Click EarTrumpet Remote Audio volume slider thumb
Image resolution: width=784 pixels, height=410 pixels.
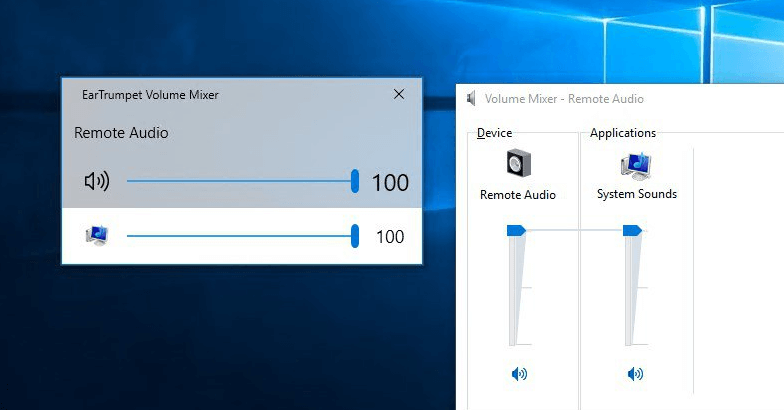pyautogui.click(x=355, y=181)
